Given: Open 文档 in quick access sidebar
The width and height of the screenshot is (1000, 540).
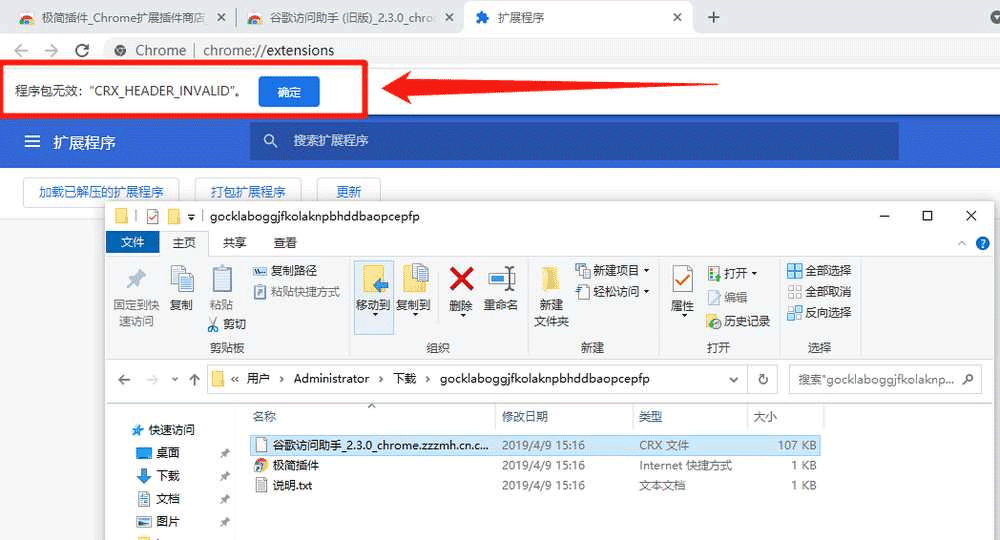Looking at the screenshot, I should [x=167, y=499].
